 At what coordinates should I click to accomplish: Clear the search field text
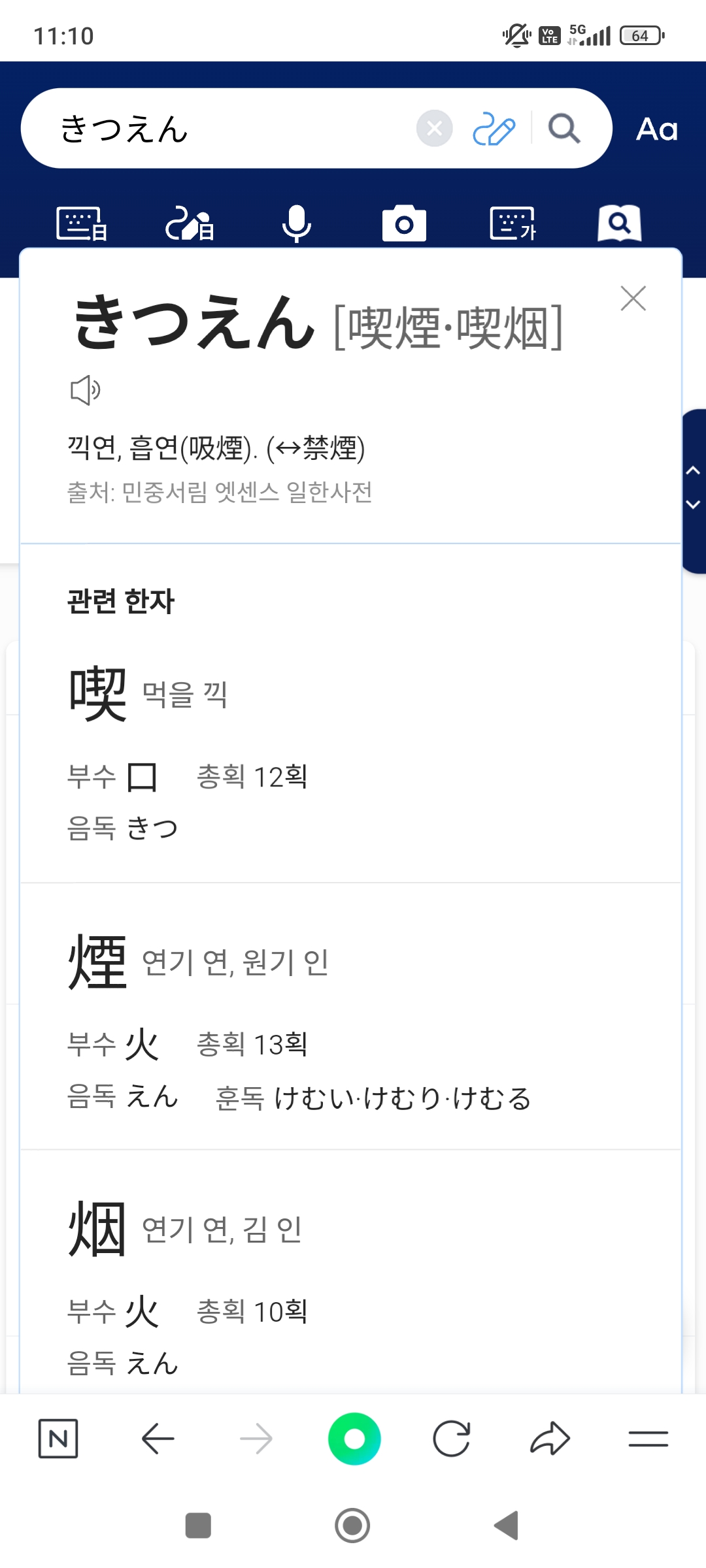tap(434, 129)
